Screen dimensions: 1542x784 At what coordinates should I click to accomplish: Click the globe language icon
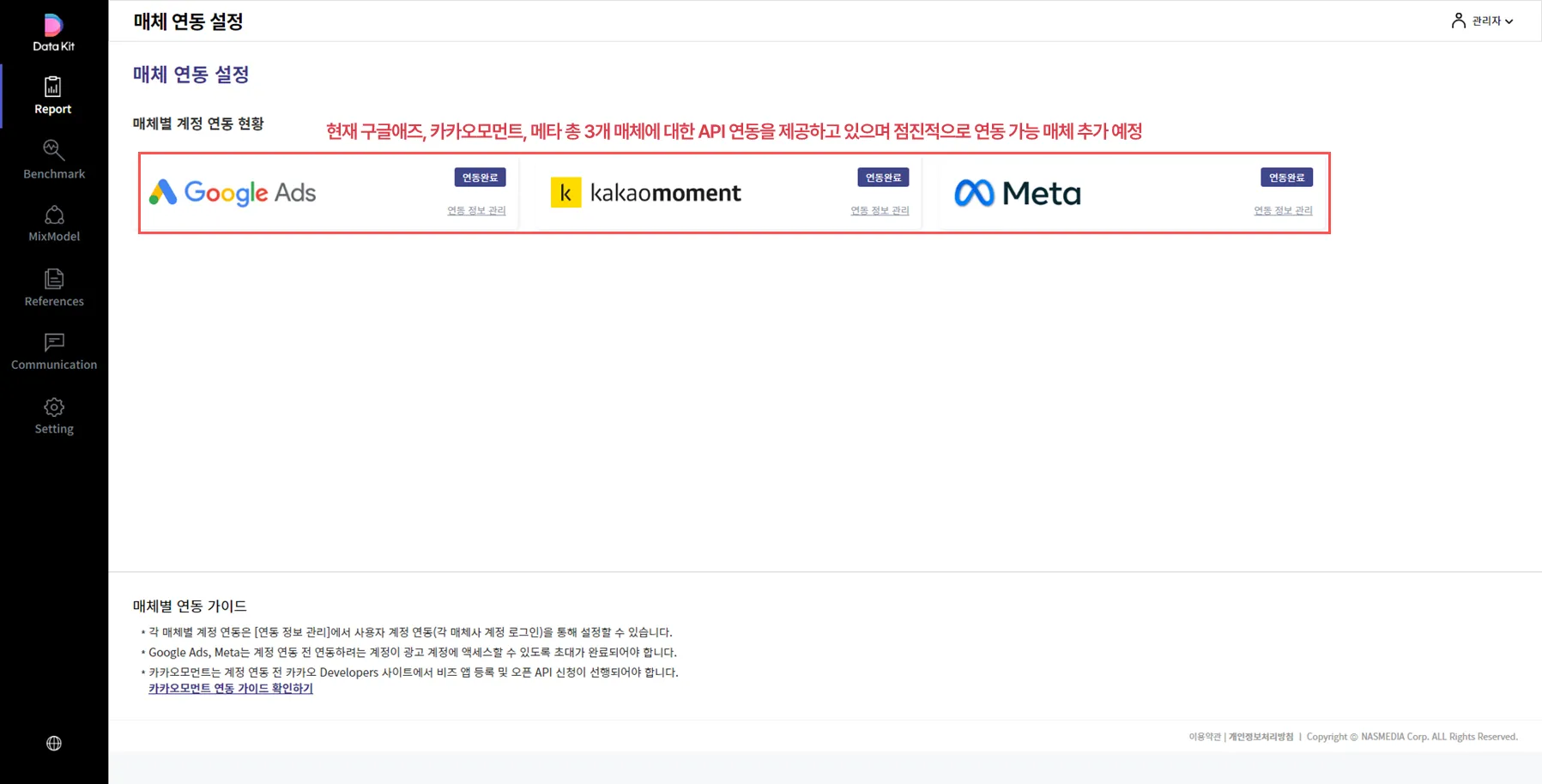pyautogui.click(x=54, y=744)
